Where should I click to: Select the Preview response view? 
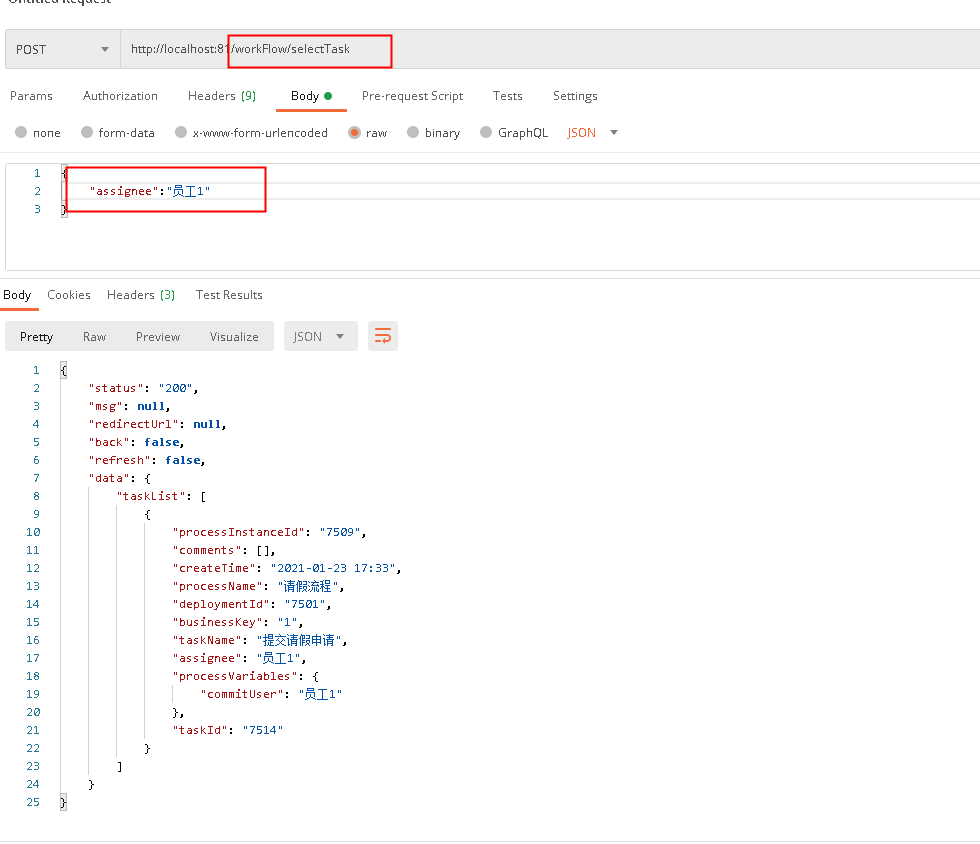pos(158,336)
